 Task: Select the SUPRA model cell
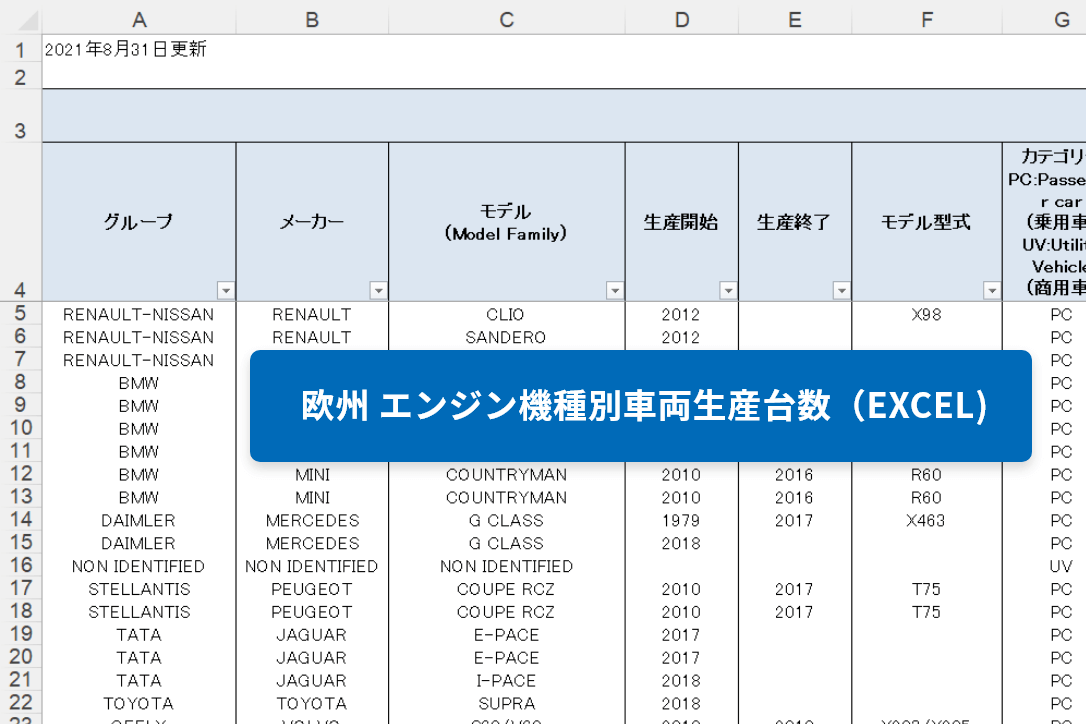coord(507,703)
